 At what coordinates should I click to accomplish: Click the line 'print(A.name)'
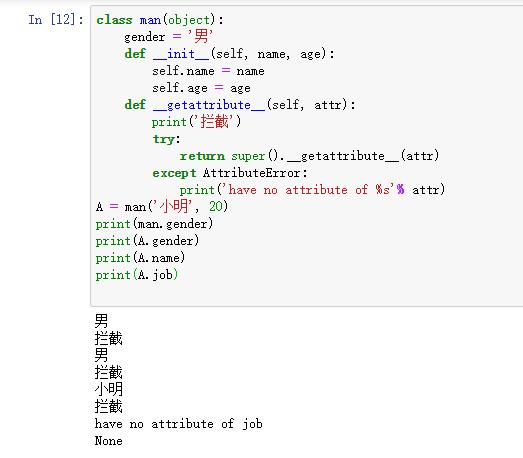point(140,258)
